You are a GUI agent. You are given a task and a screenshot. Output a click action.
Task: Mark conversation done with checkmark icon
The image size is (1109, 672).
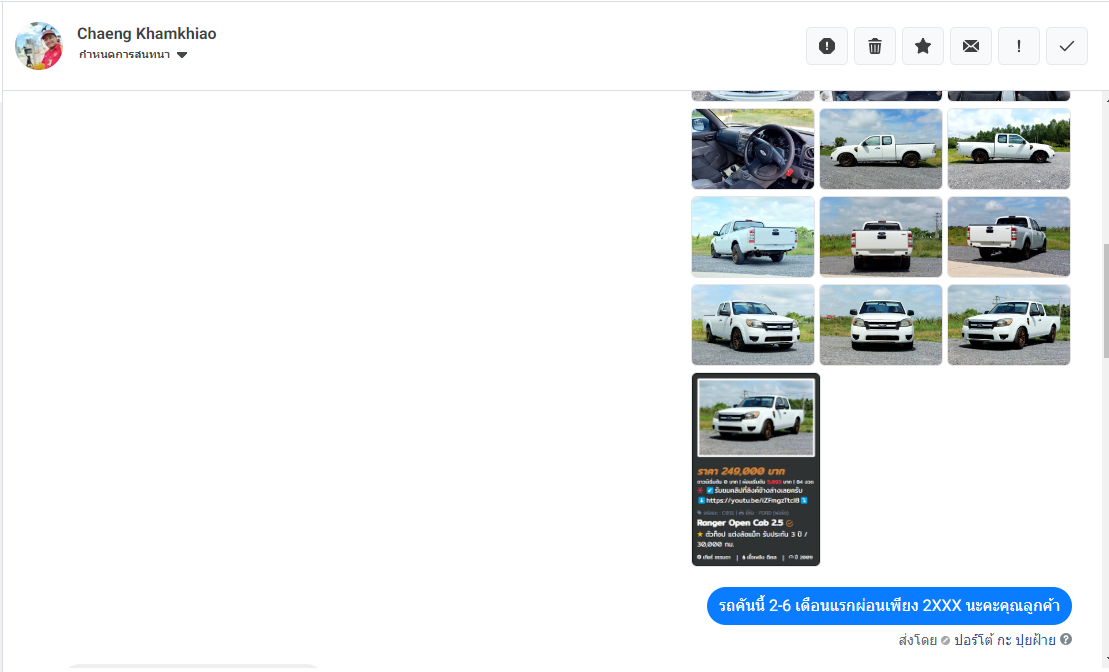(x=1067, y=46)
